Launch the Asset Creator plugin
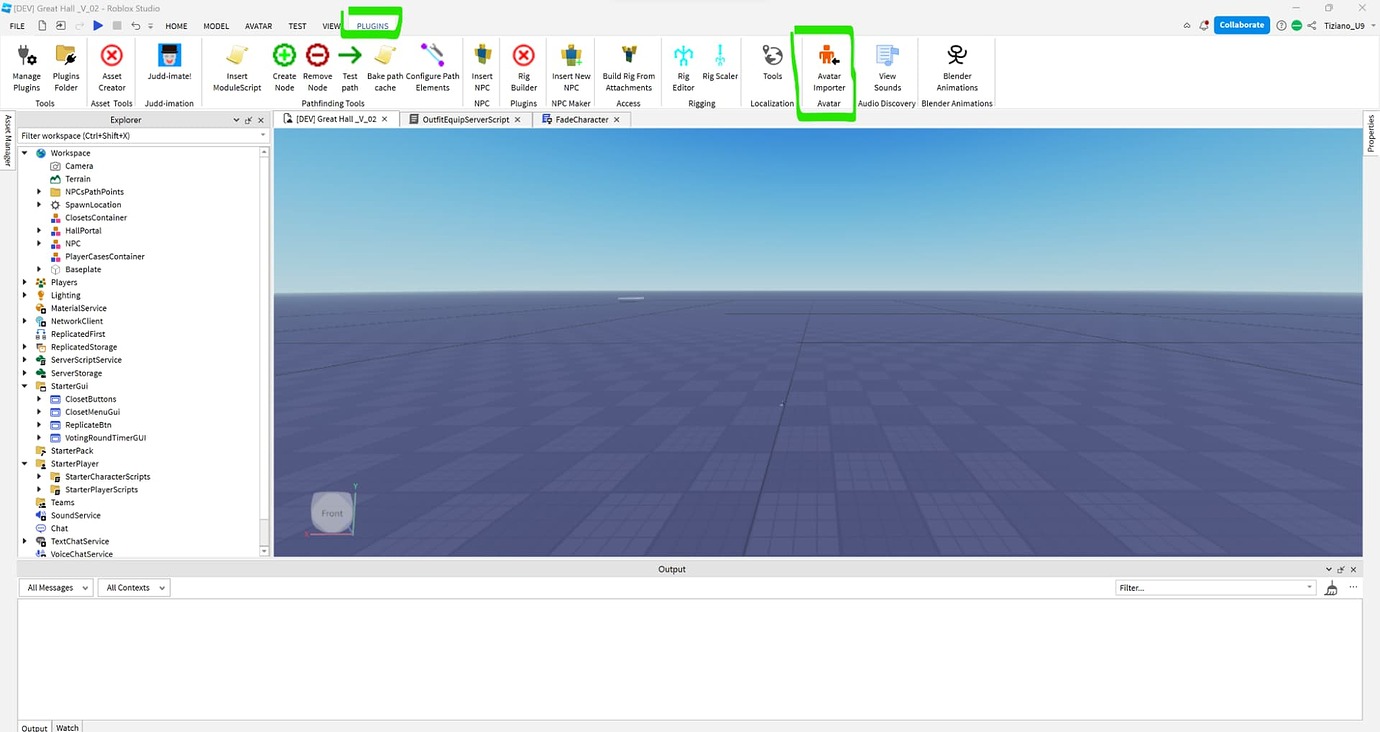The image size is (1380, 732). 112,67
